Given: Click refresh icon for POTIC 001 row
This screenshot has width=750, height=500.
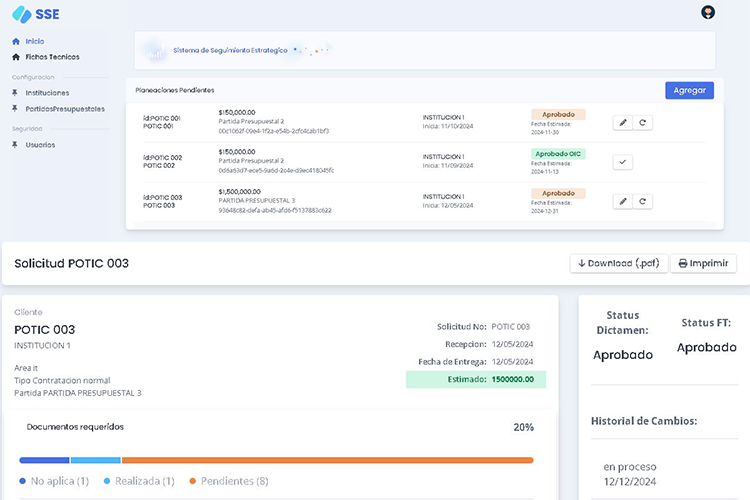Looking at the screenshot, I should tap(643, 122).
